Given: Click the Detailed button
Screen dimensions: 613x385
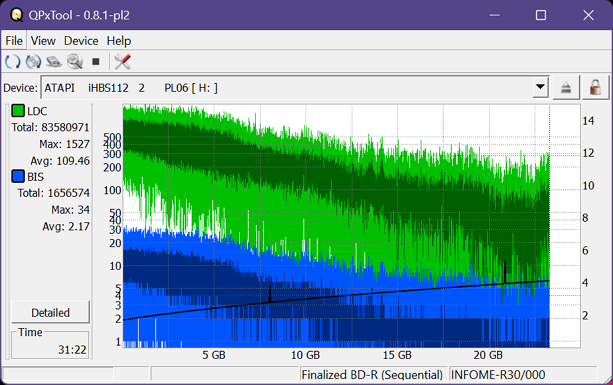Looking at the screenshot, I should coord(50,312).
